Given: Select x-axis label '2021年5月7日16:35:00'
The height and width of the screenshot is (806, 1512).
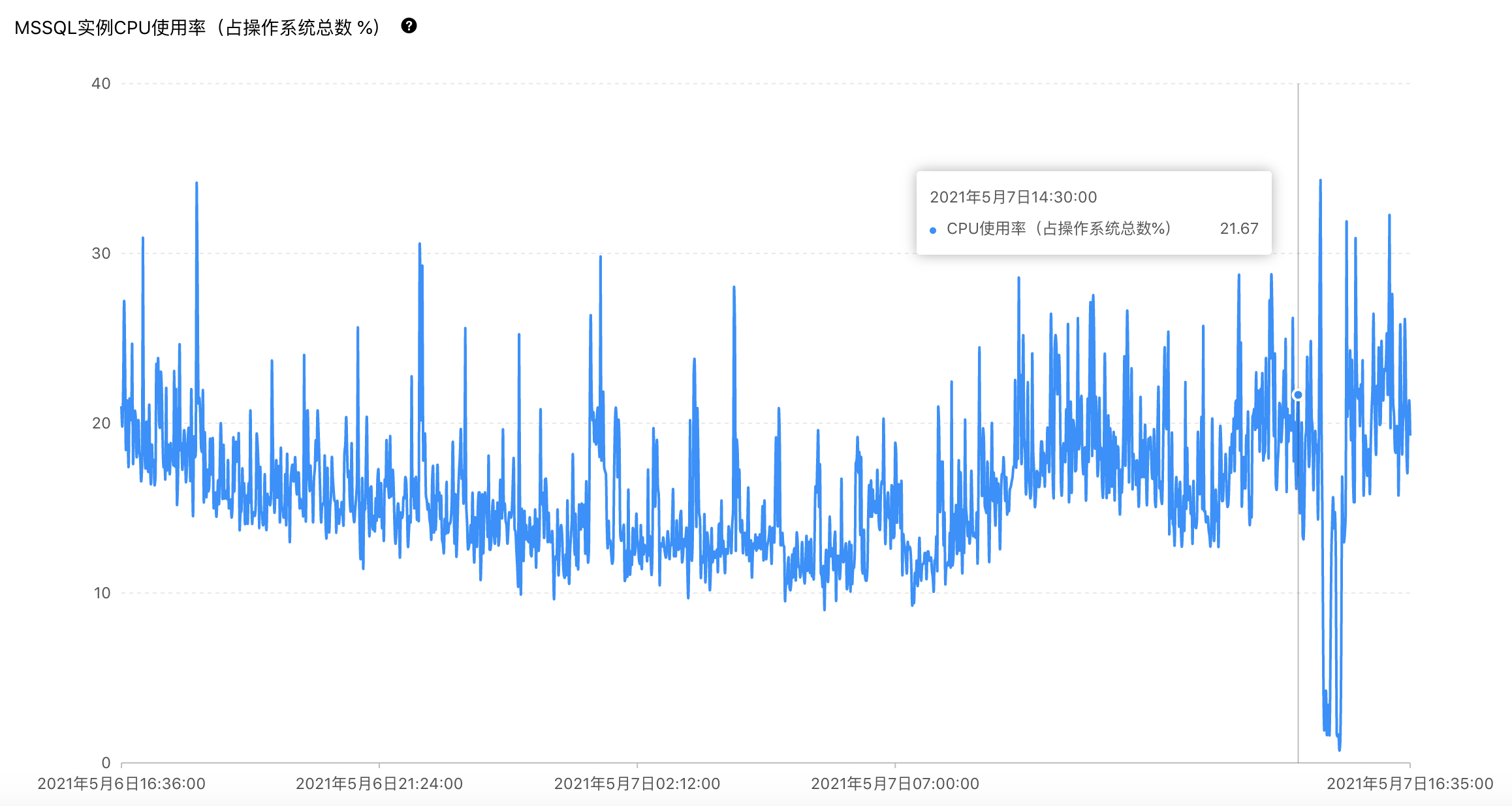Looking at the screenshot, I should (x=1410, y=784).
